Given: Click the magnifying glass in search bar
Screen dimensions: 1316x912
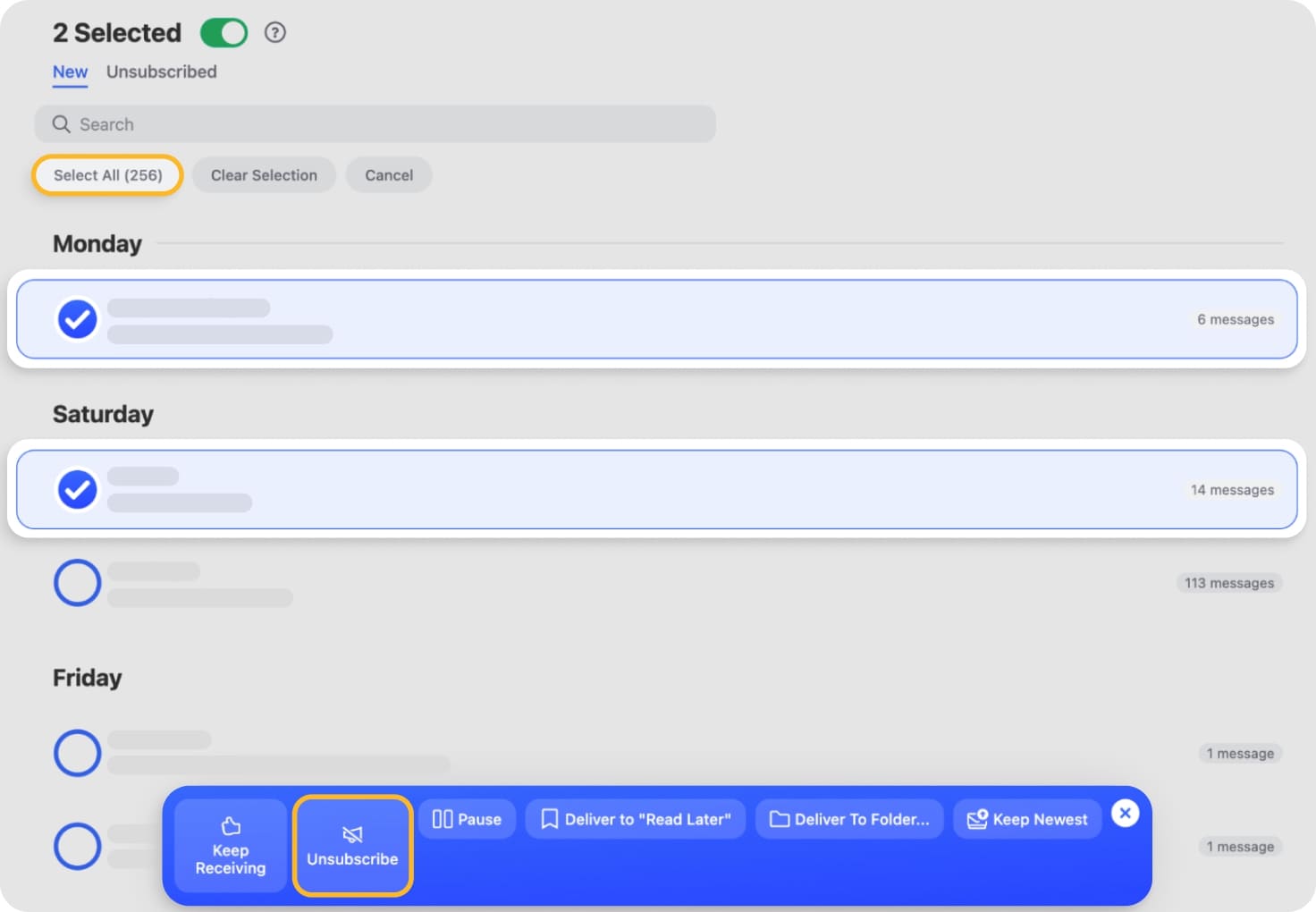Looking at the screenshot, I should pos(60,124).
